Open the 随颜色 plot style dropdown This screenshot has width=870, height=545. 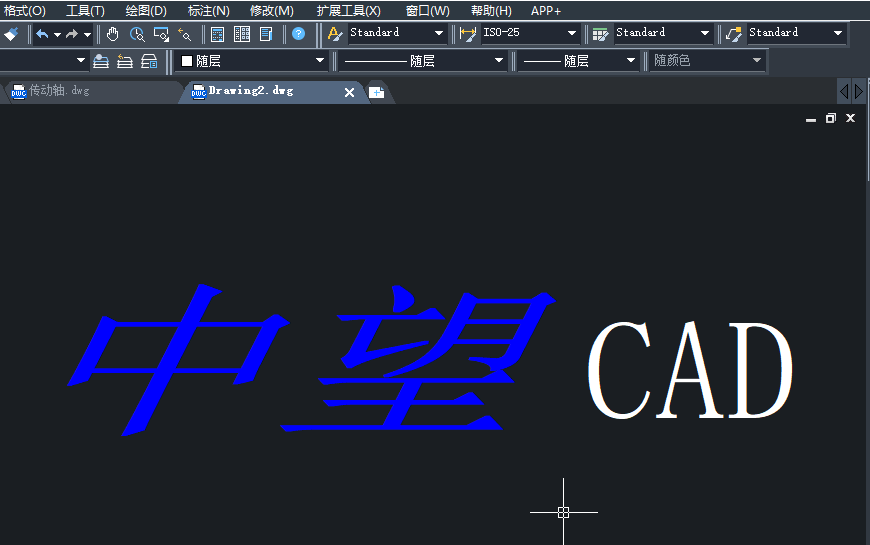pyautogui.click(x=707, y=61)
